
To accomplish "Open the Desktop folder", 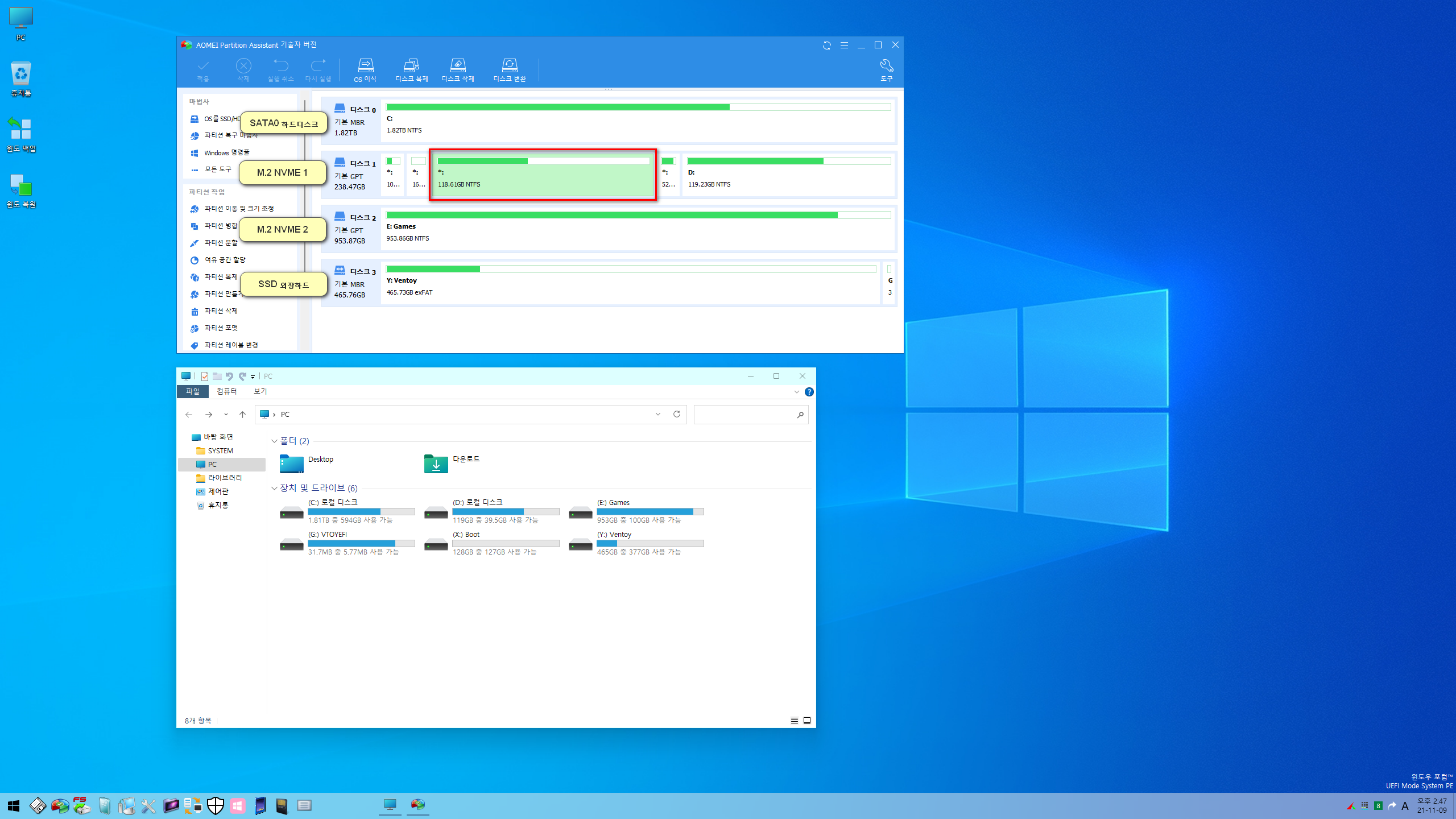I will point(307,464).
